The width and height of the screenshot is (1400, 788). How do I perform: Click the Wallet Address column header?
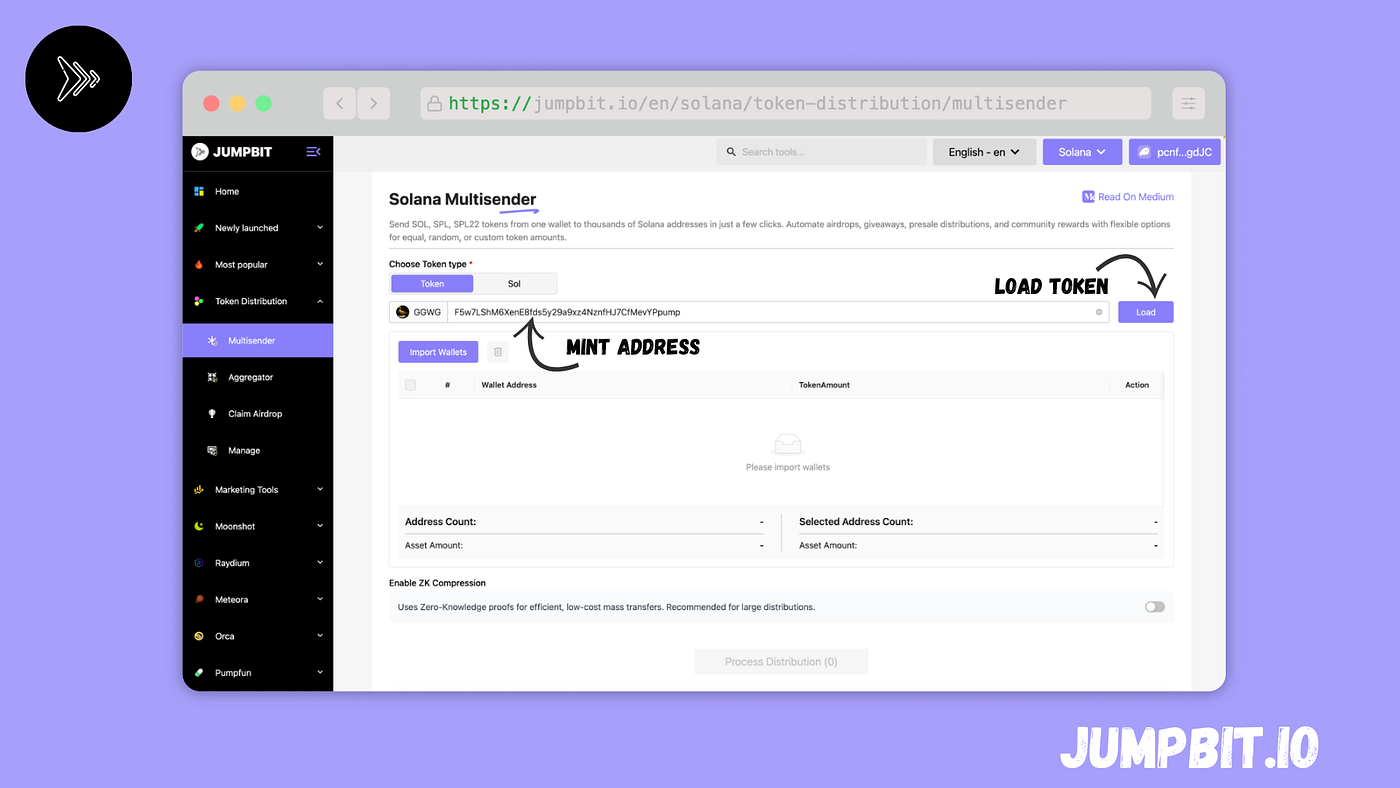pos(509,385)
